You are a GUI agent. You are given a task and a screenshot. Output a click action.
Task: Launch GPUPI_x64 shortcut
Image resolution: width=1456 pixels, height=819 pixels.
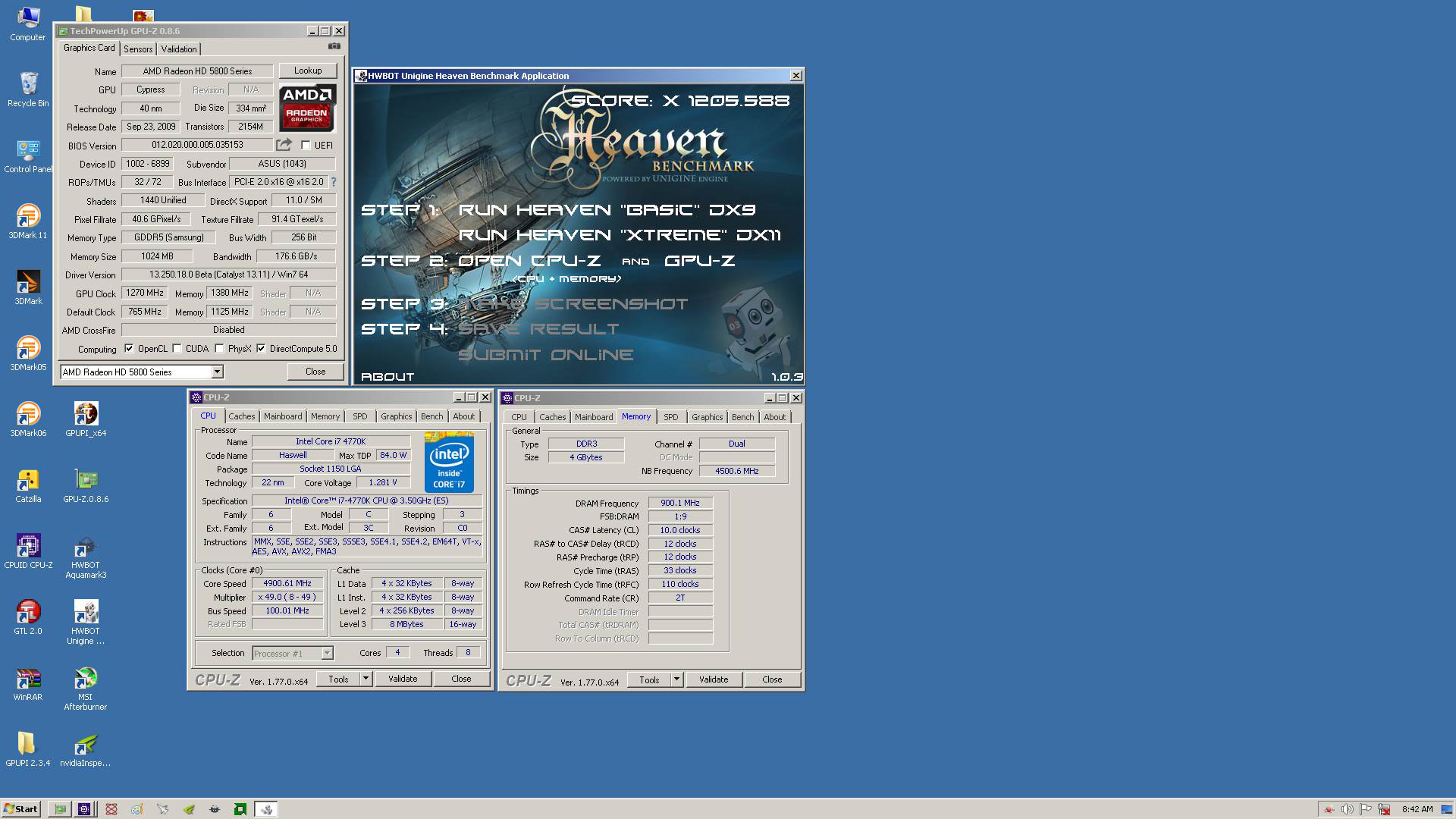(86, 419)
